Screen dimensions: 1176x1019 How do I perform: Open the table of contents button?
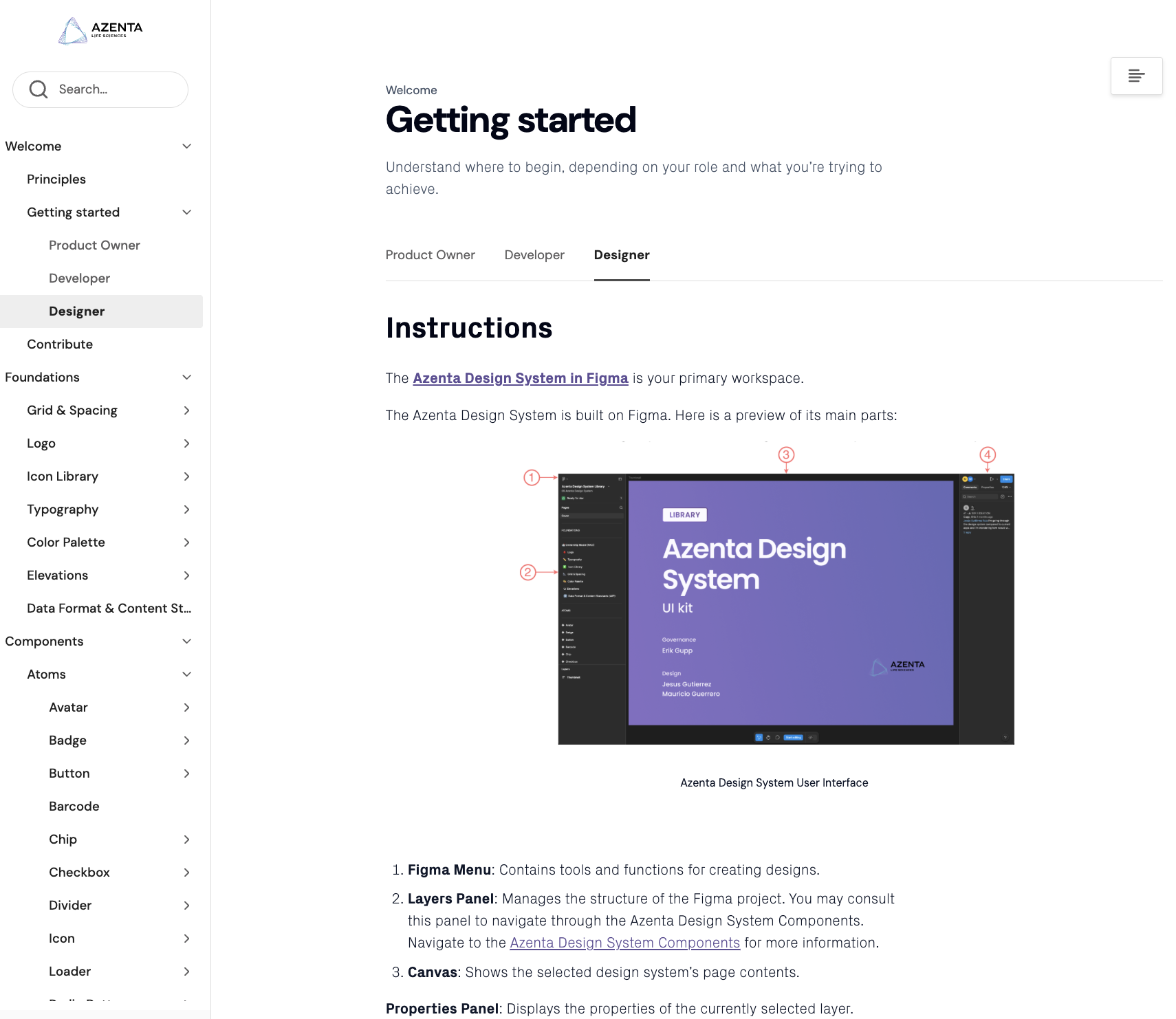(x=1136, y=76)
